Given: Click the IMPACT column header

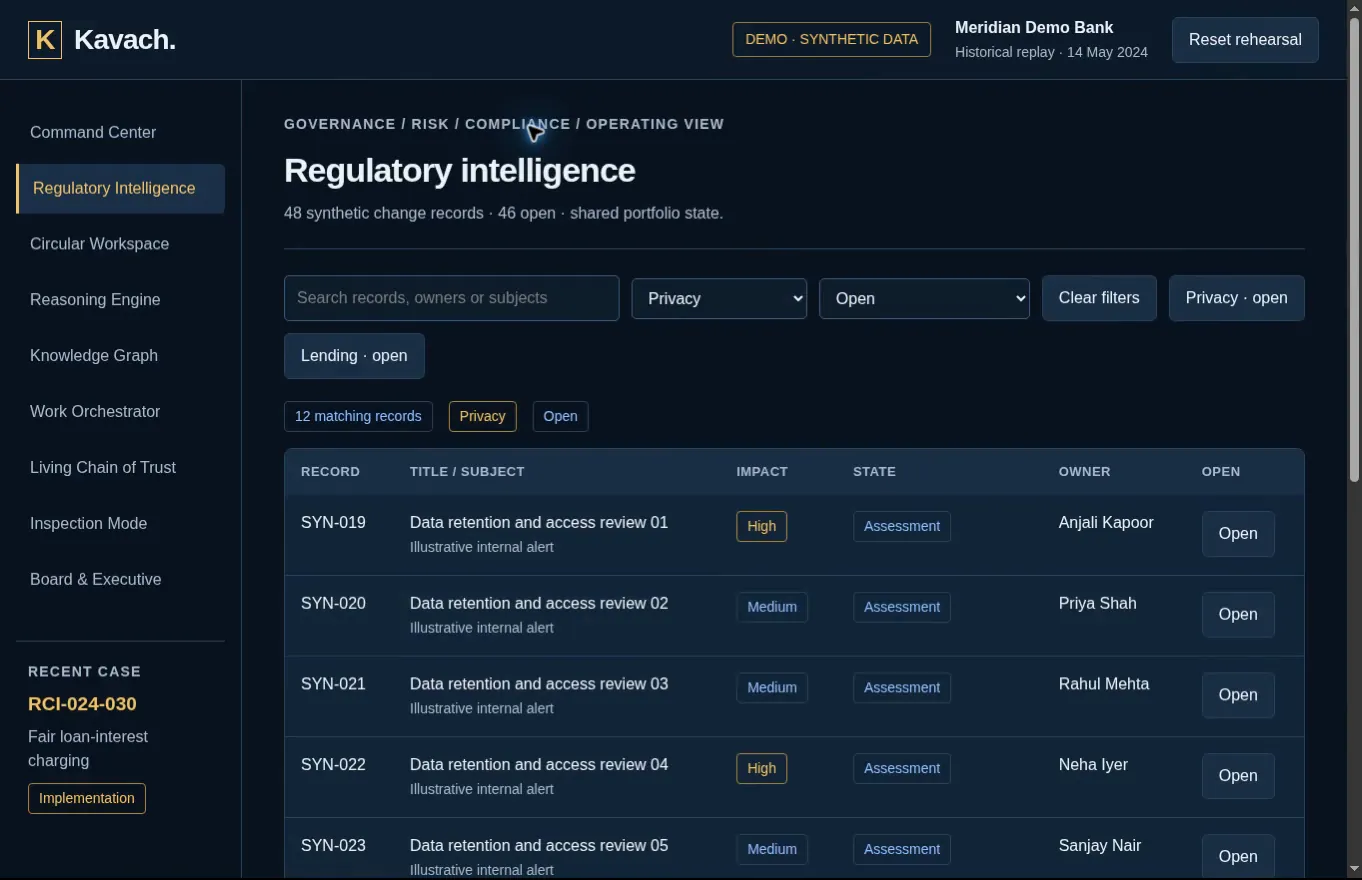Looking at the screenshot, I should coord(762,471).
